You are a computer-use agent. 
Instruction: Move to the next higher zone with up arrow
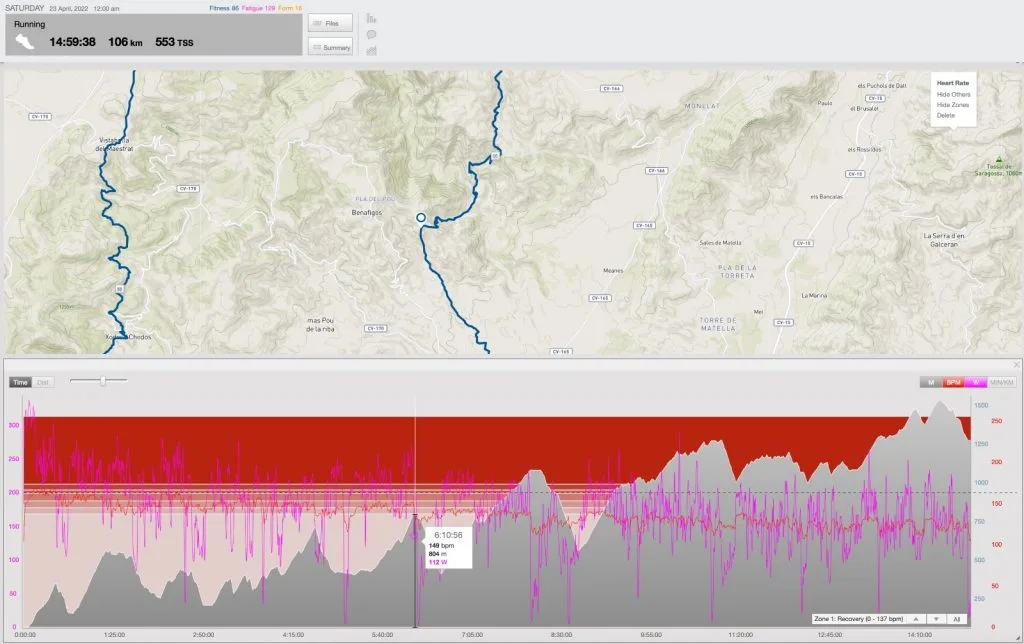click(916, 619)
